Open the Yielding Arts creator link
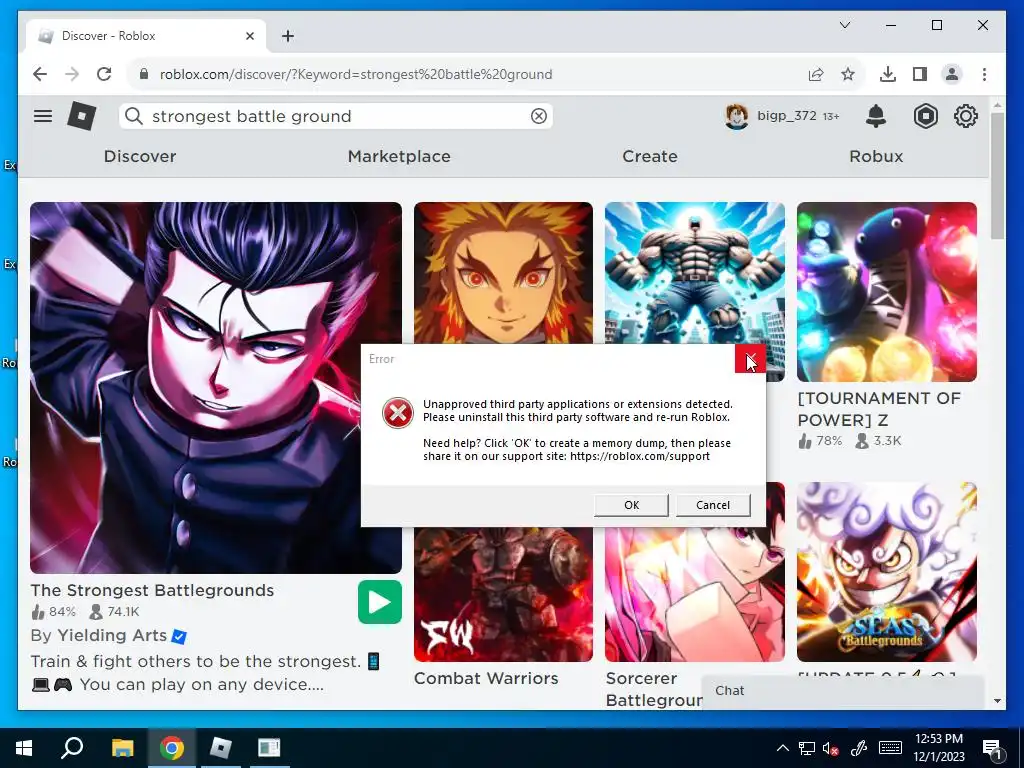Screen dimensions: 1024x768 (x=112, y=635)
